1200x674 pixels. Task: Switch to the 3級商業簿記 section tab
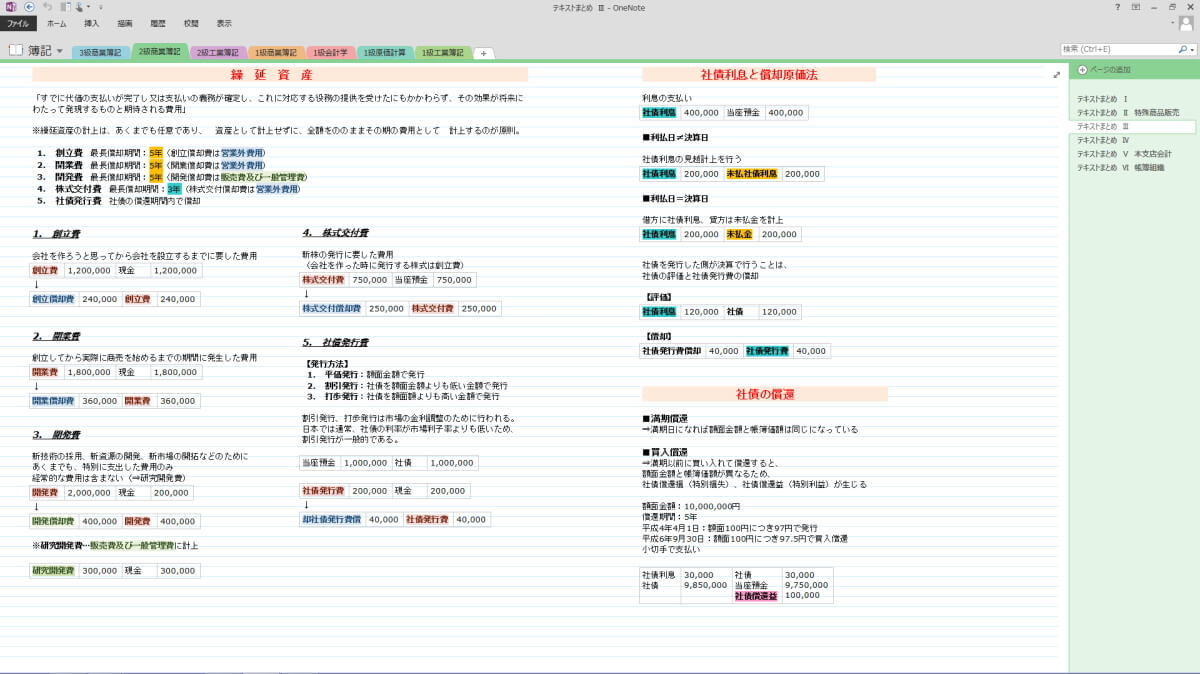click(100, 52)
